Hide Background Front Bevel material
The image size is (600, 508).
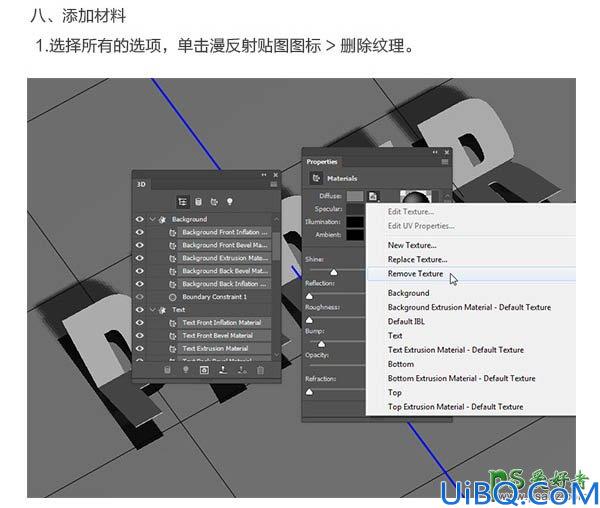[x=140, y=245]
